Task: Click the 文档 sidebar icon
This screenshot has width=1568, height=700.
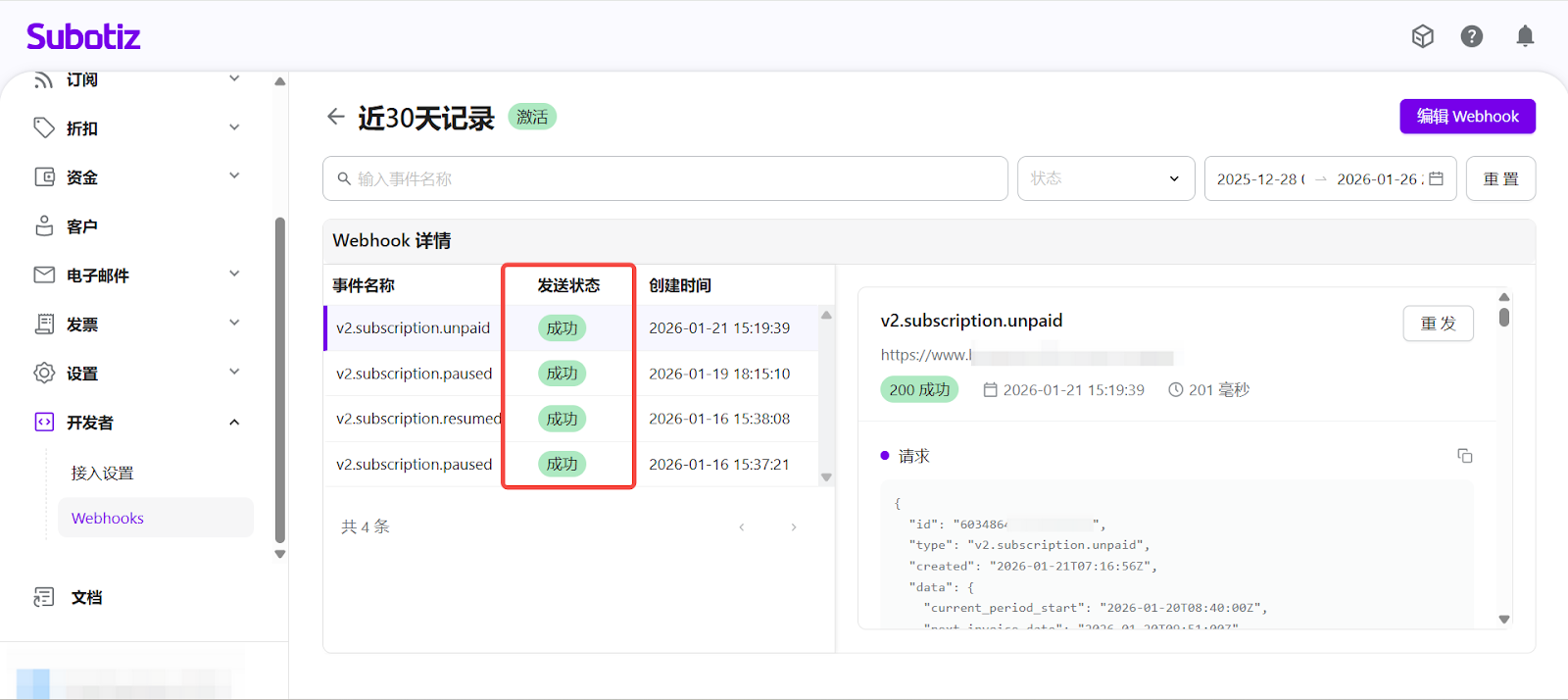Action: tap(44, 597)
